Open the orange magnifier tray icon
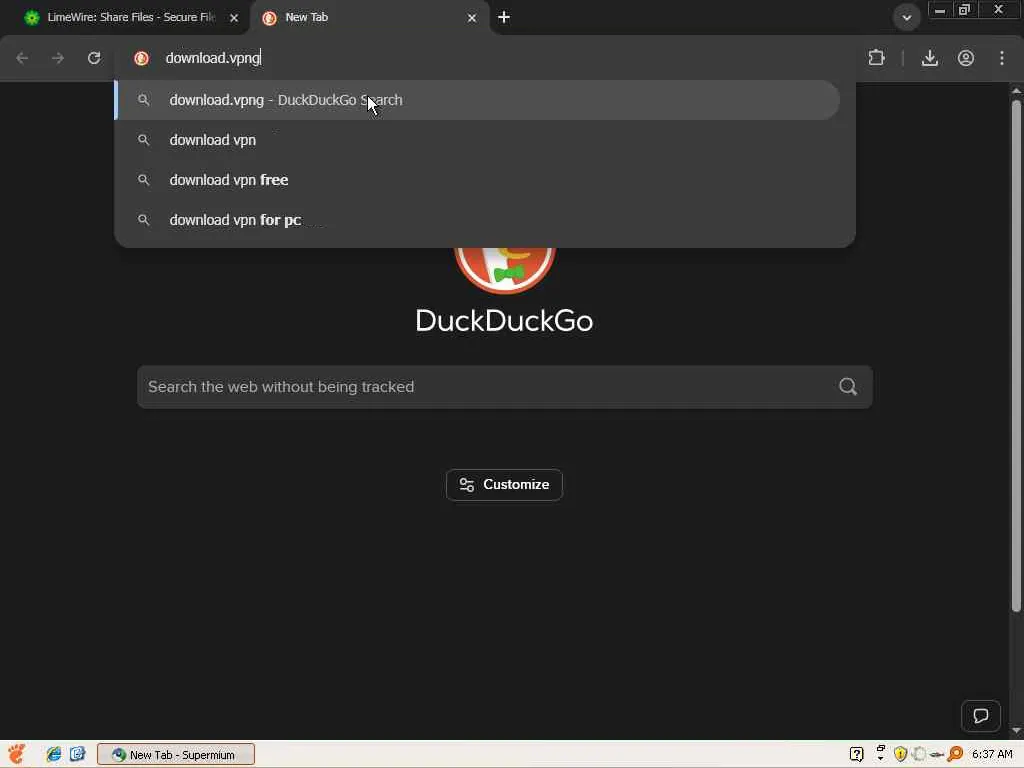 955,754
